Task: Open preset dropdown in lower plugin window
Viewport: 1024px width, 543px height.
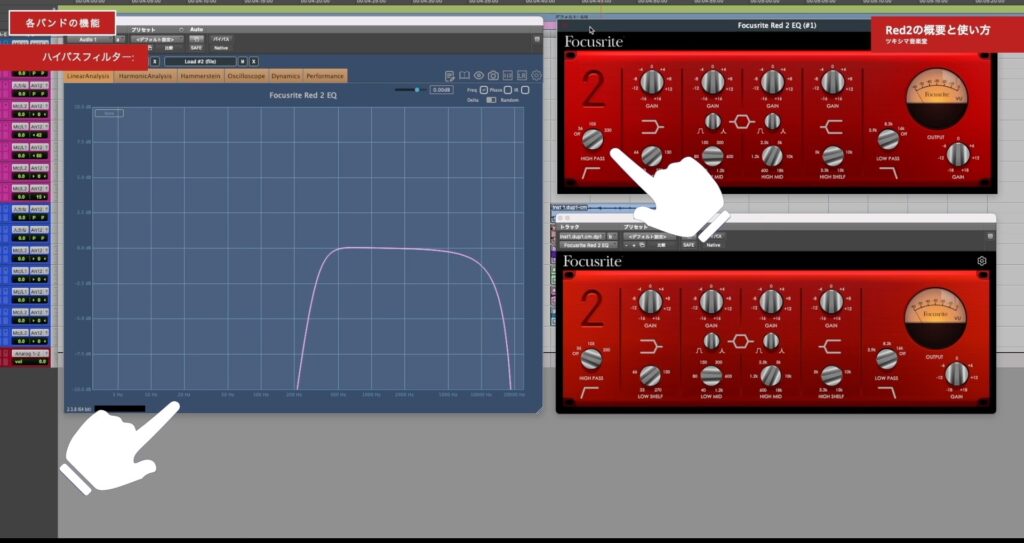Action: (x=649, y=236)
